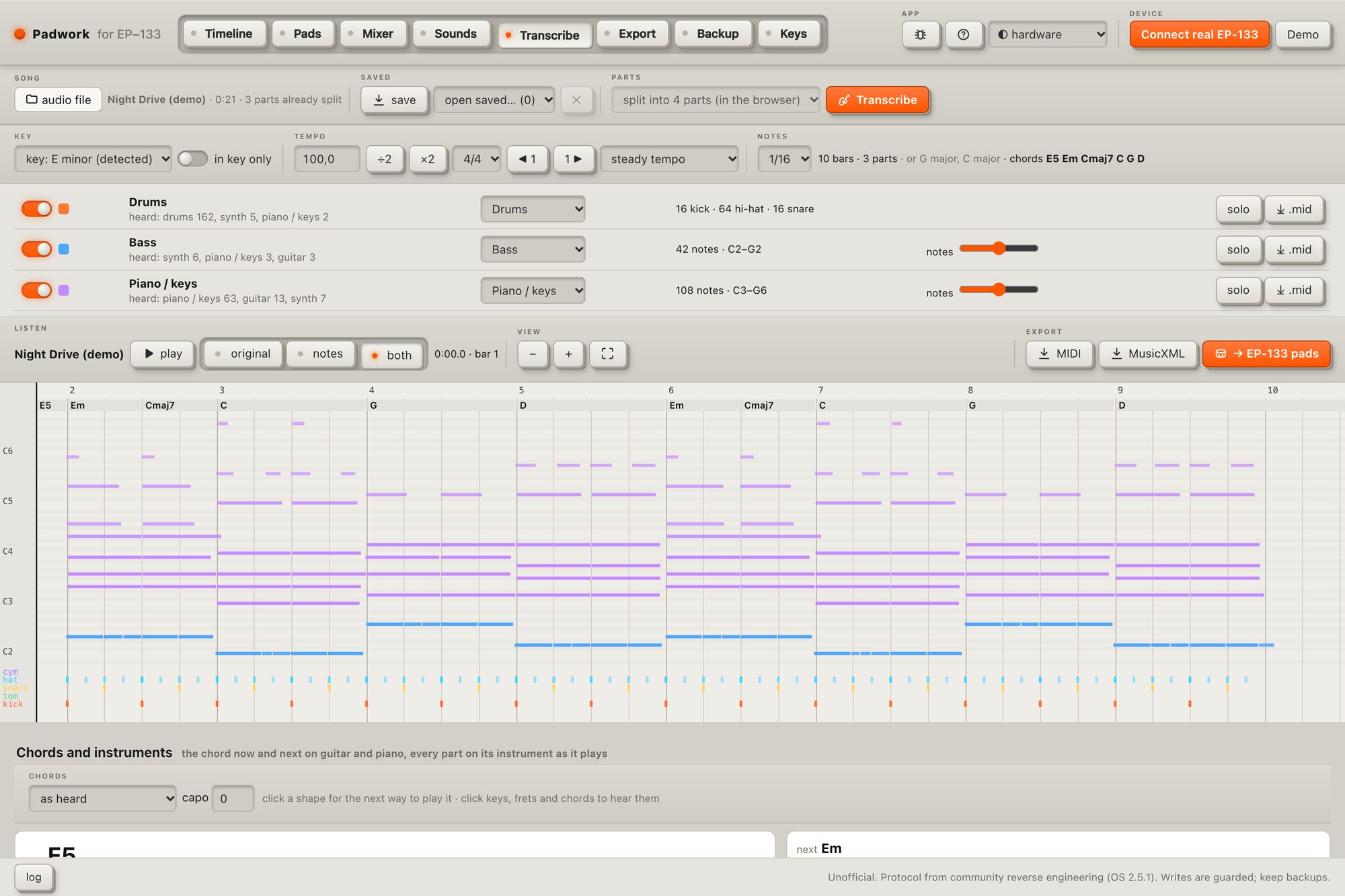Open the help question-mark icon
Image resolution: width=1345 pixels, height=896 pixels.
click(x=963, y=34)
